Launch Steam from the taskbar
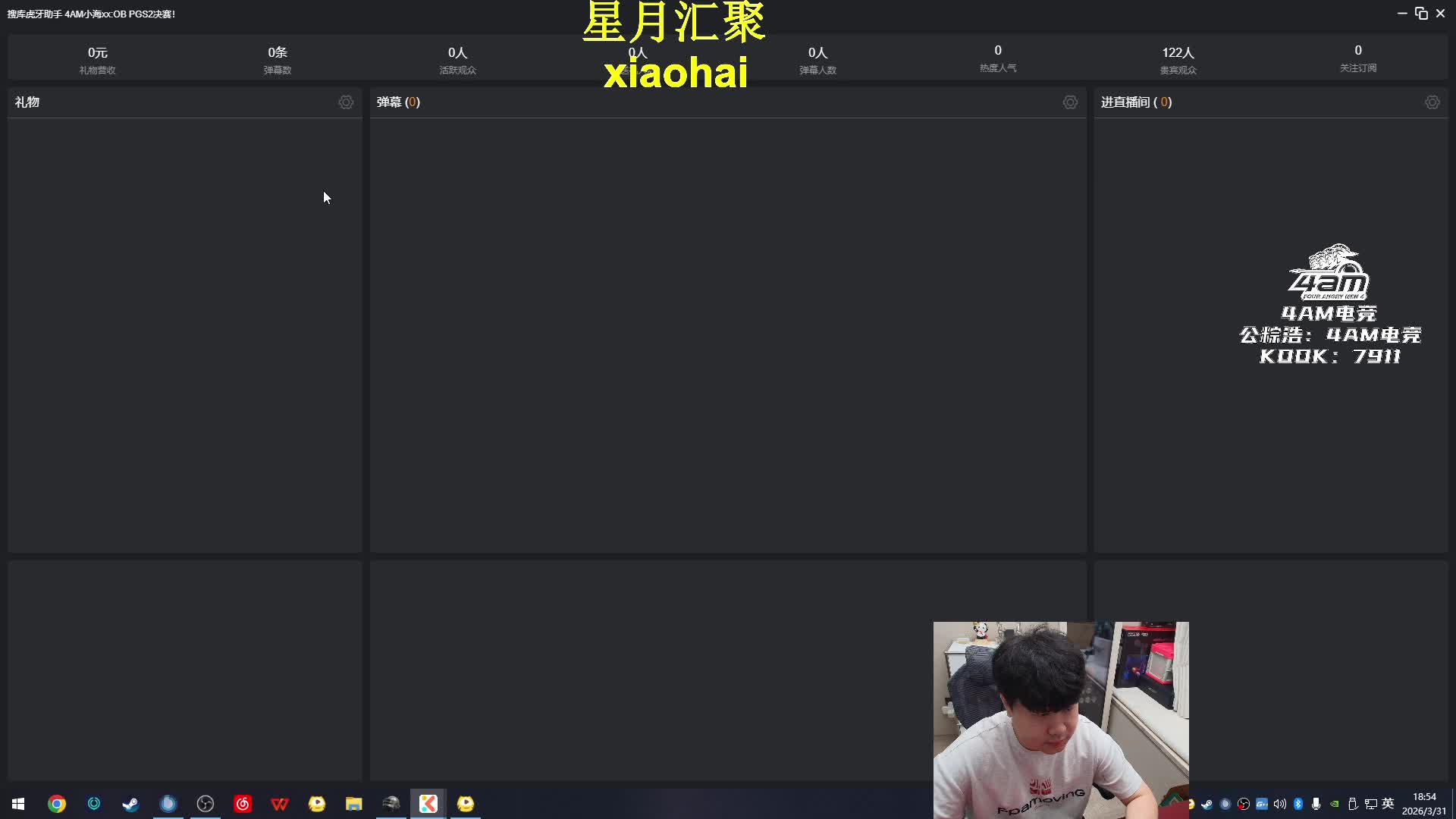Screen dimensions: 1456x819 pos(130,804)
